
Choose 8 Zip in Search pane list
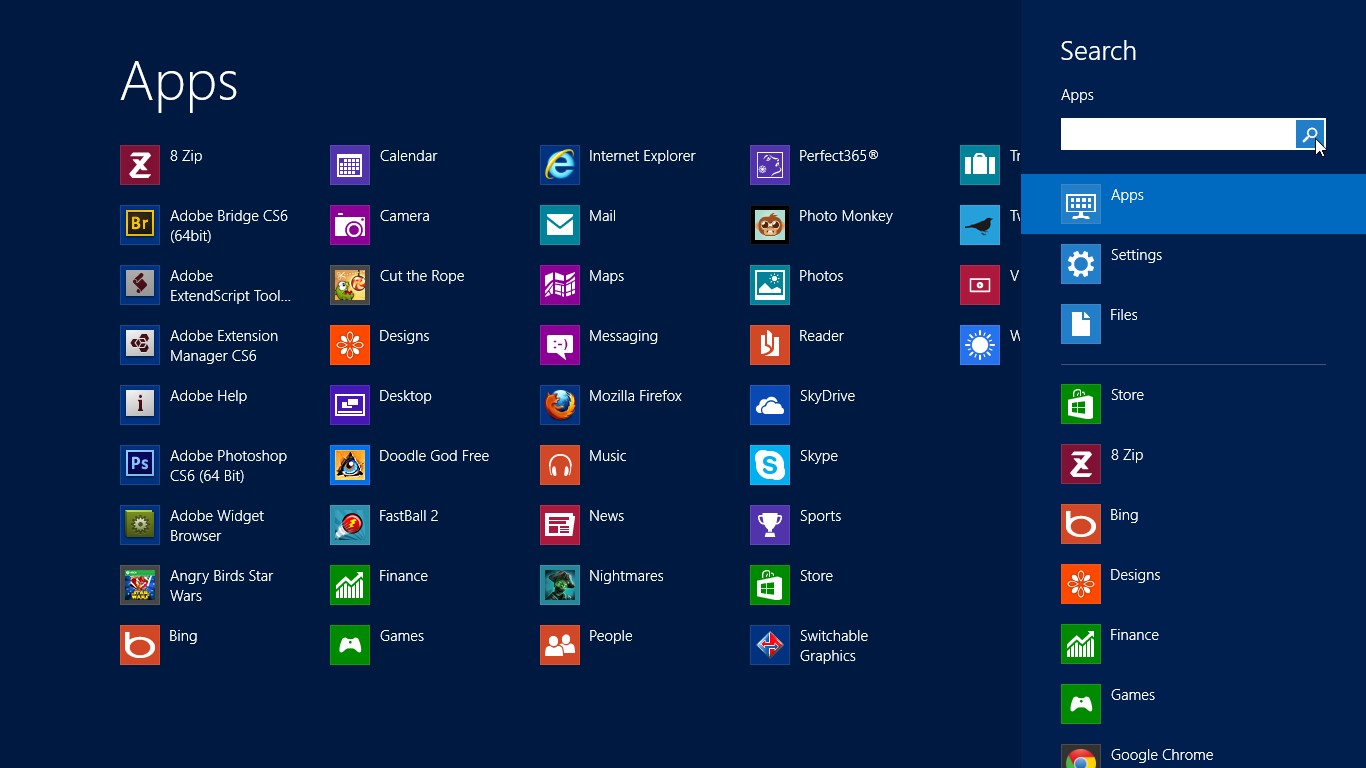pyautogui.click(x=1193, y=464)
